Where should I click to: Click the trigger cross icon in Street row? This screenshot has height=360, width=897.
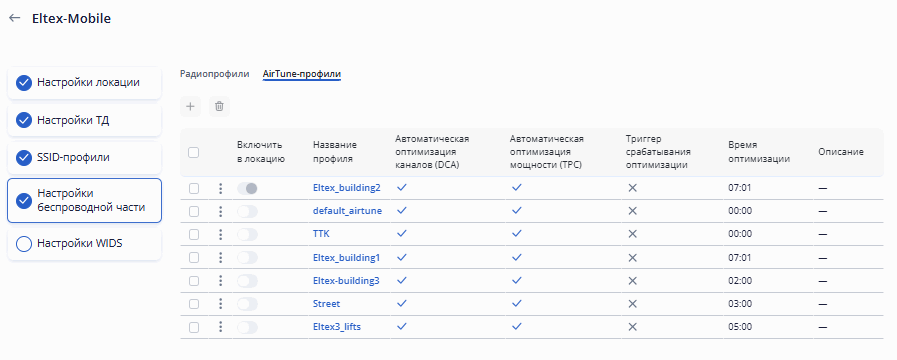632,303
